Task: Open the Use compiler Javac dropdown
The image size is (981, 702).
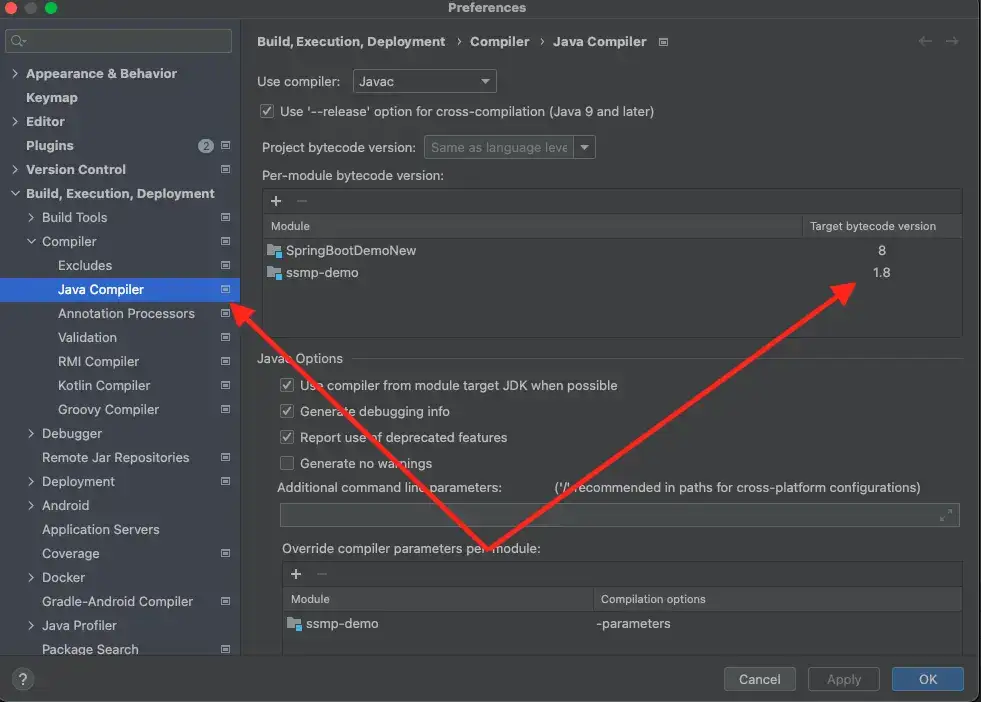Action: click(439, 81)
